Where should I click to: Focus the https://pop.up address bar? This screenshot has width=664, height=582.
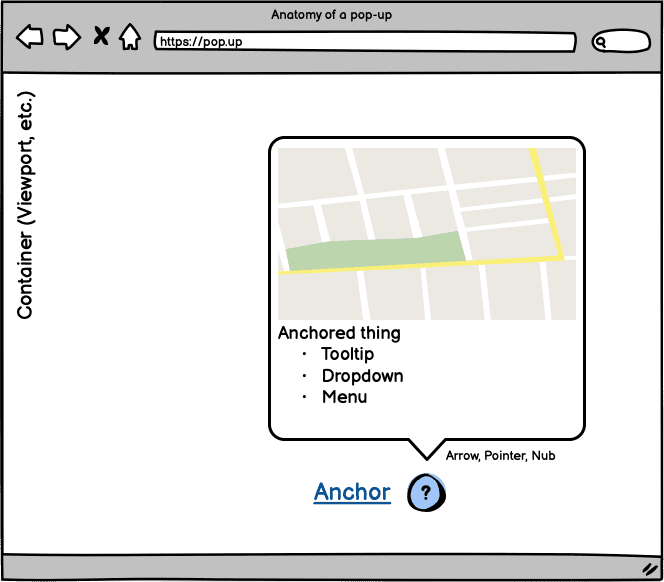365,42
